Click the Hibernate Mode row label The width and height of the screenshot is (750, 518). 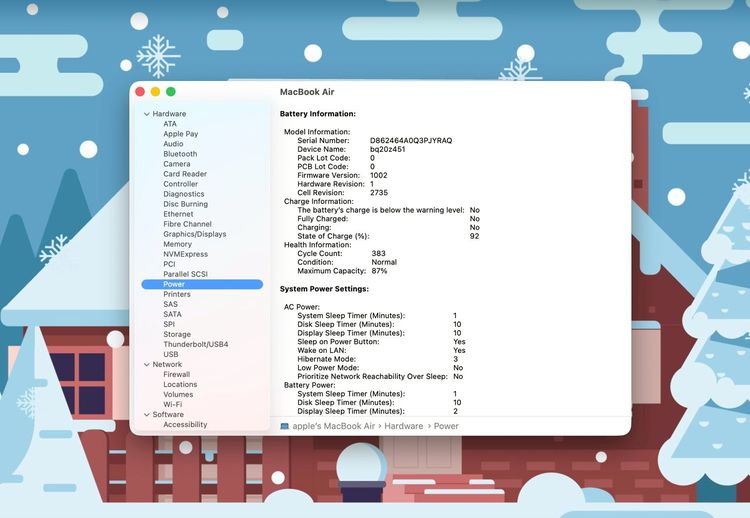coord(327,359)
